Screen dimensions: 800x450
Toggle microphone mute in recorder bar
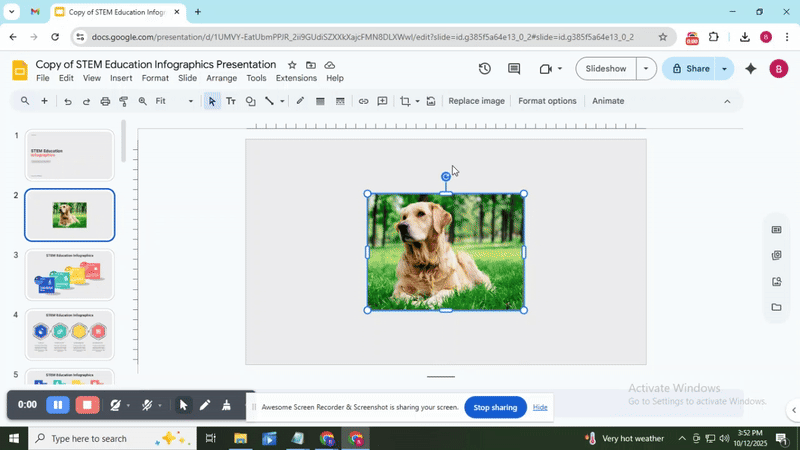tap(147, 405)
